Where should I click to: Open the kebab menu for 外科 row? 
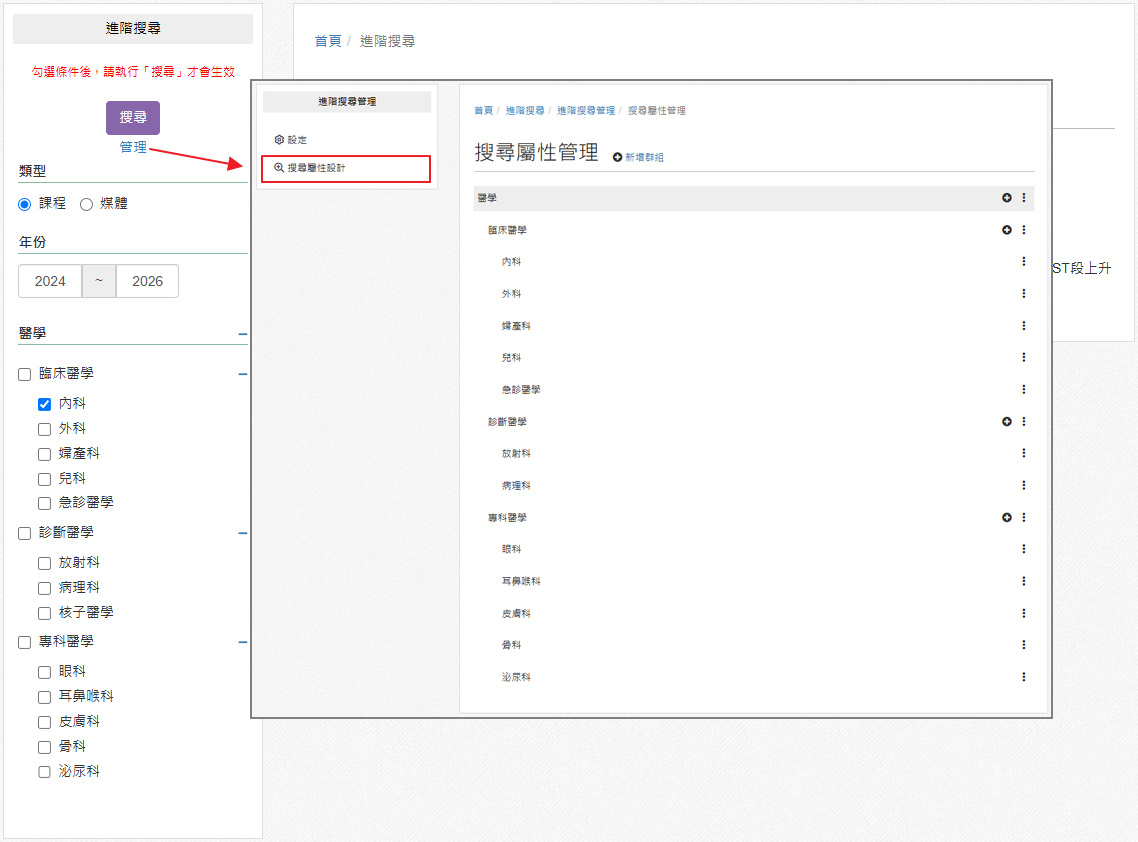[1024, 293]
